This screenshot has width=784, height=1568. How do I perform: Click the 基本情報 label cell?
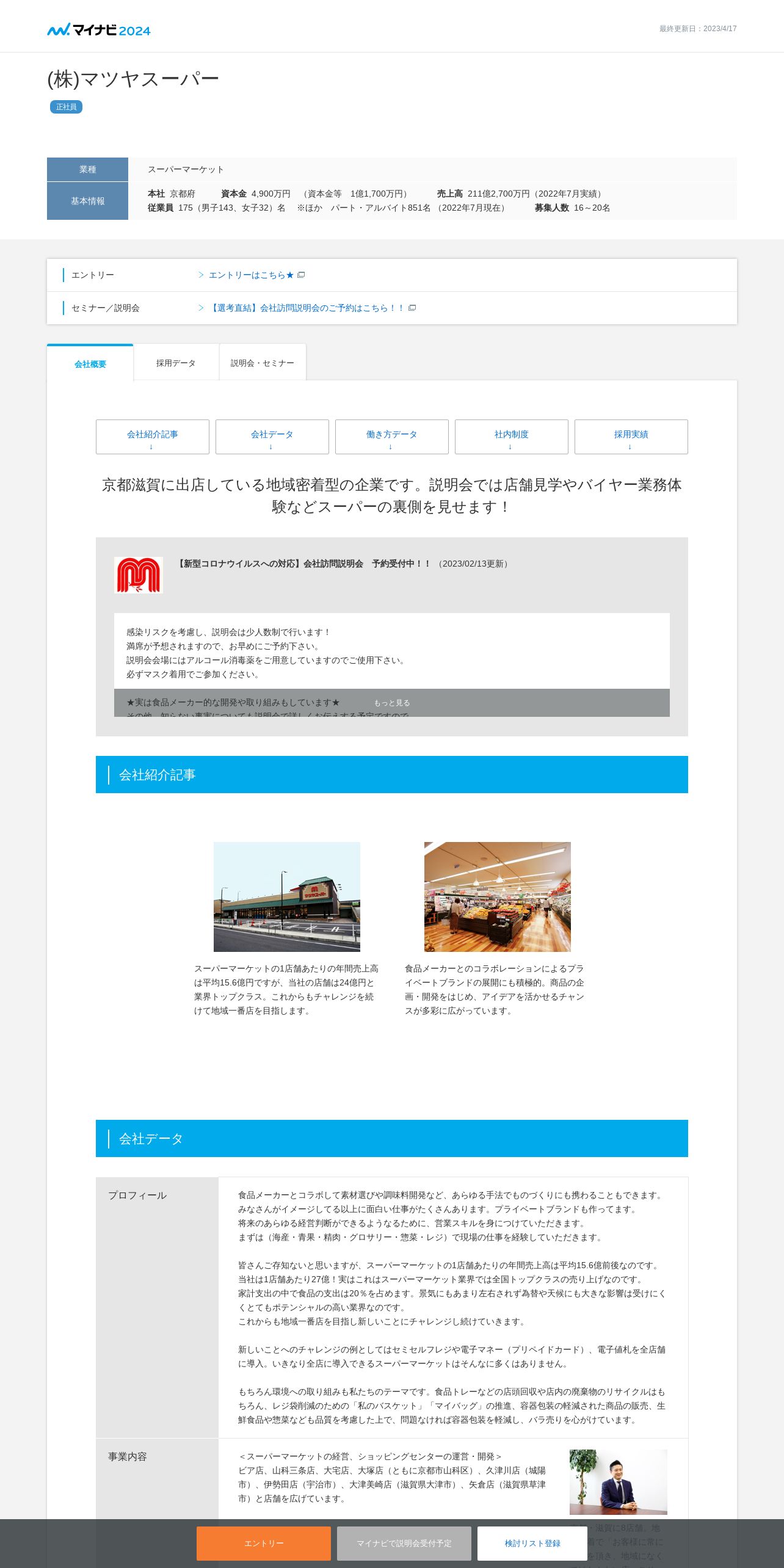87,201
